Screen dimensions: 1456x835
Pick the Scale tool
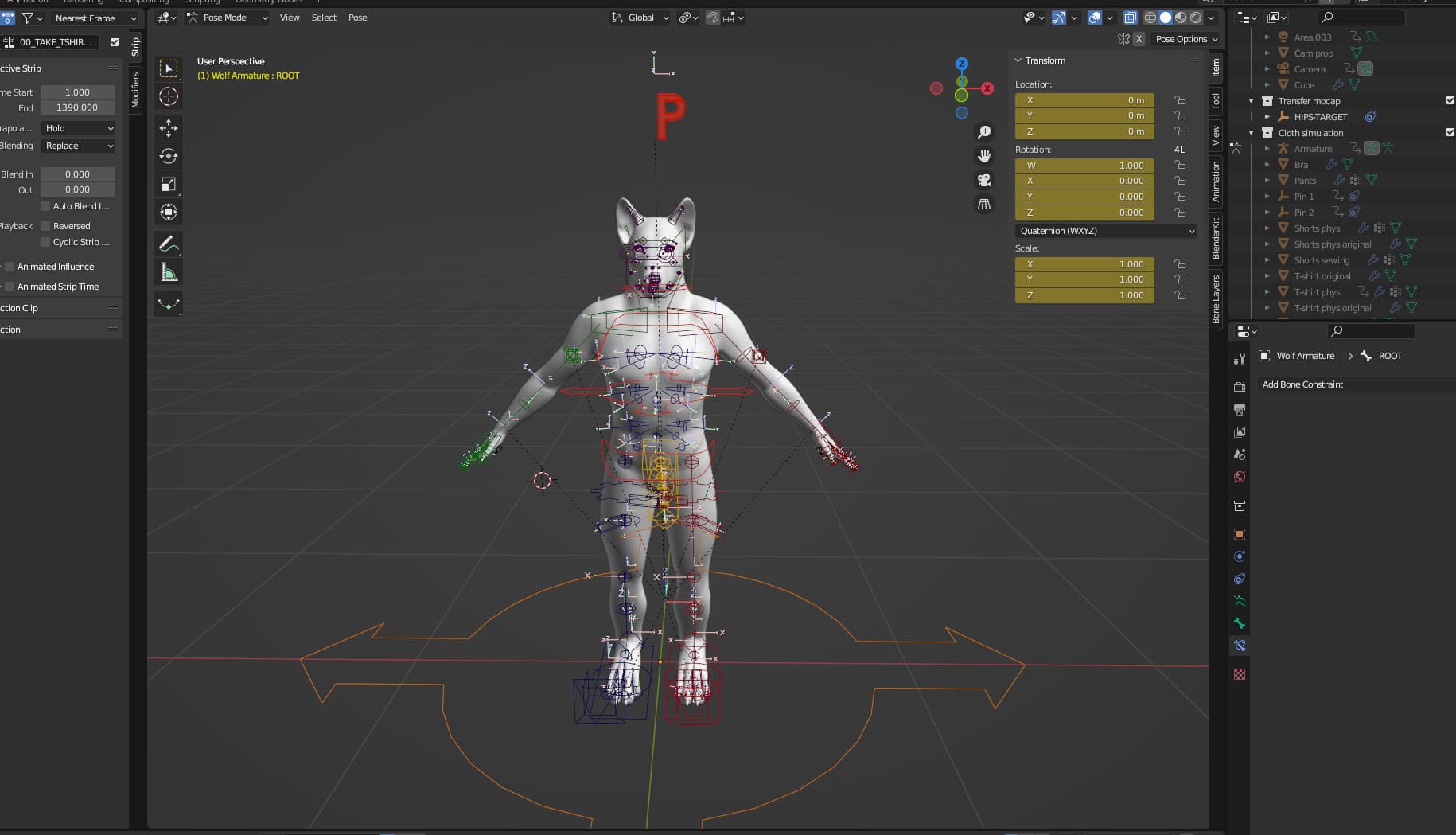click(x=168, y=184)
